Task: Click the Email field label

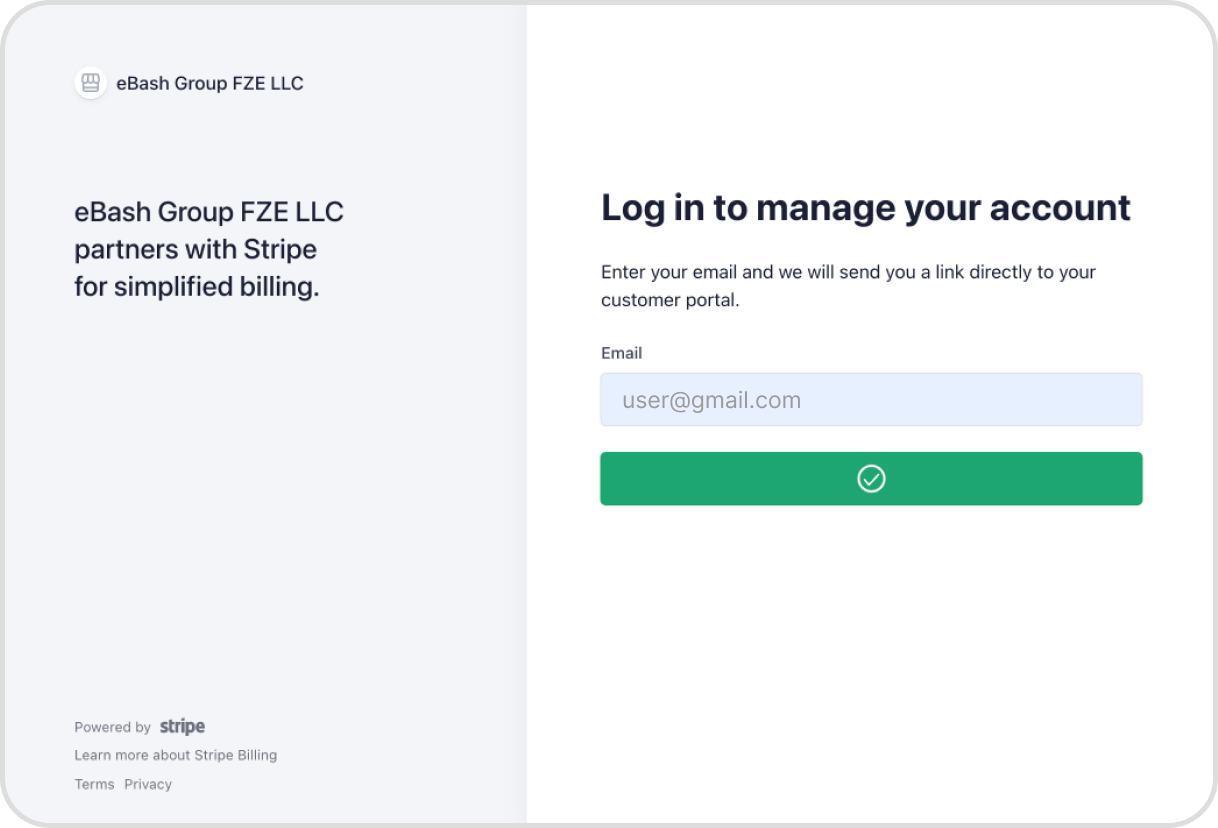Action: pos(621,353)
